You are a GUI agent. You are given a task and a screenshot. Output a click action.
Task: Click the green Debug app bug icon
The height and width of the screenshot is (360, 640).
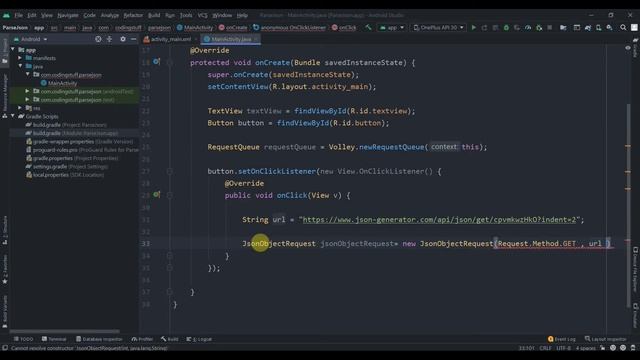(x=506, y=27)
